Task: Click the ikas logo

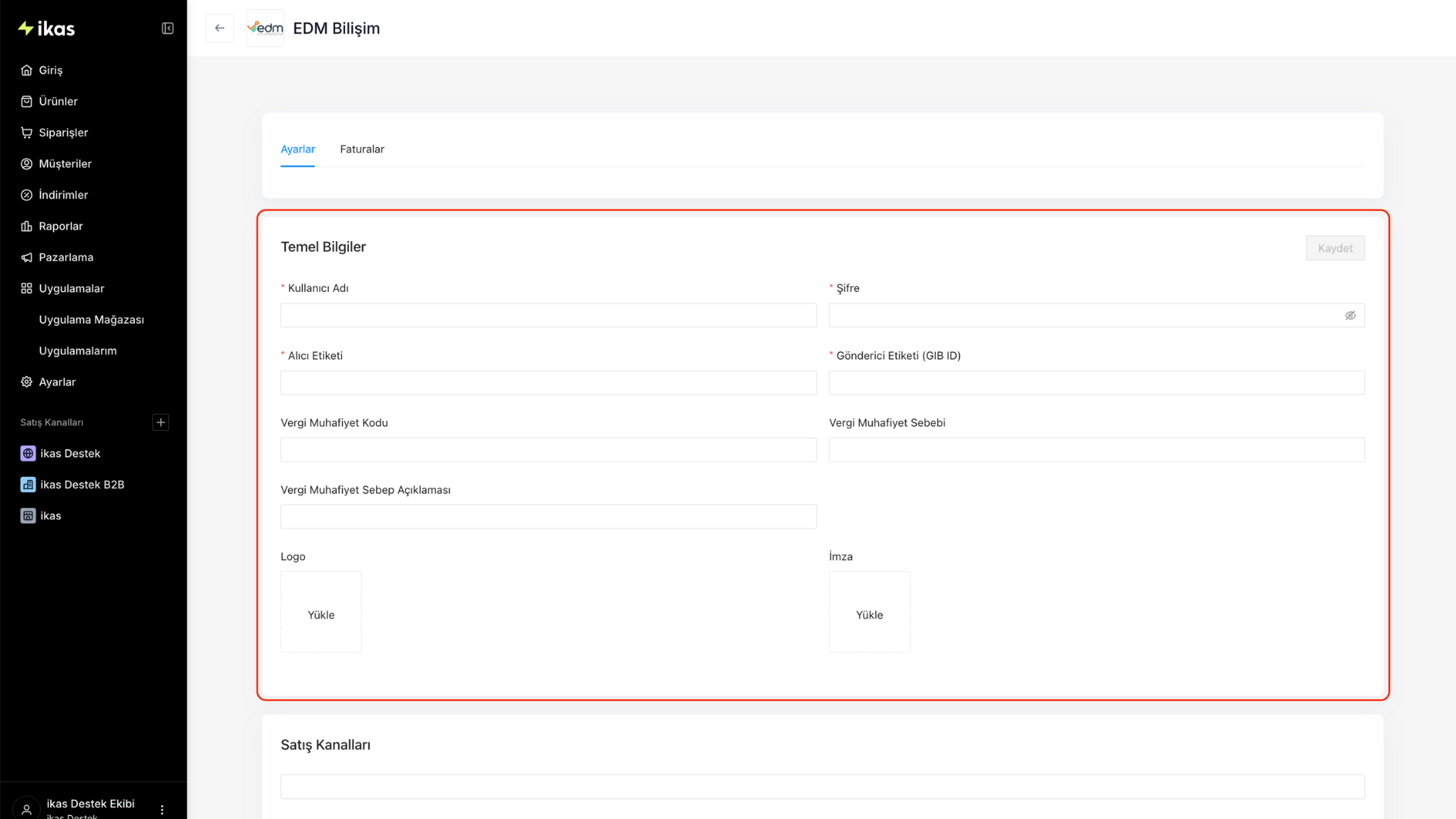Action: point(46,29)
